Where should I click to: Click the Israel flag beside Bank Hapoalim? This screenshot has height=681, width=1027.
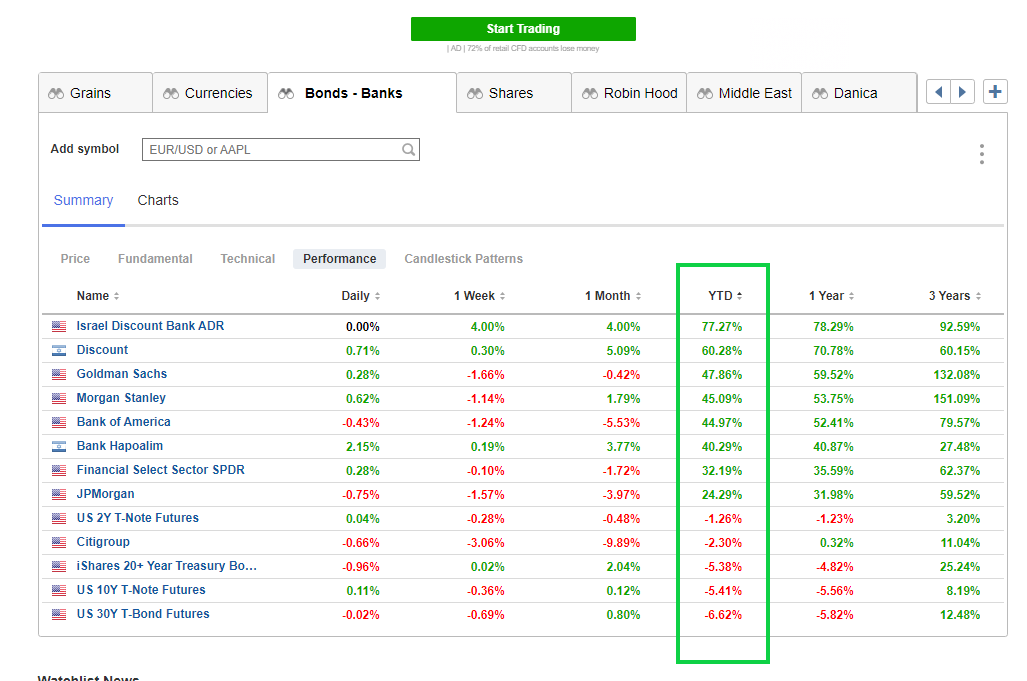pos(59,447)
